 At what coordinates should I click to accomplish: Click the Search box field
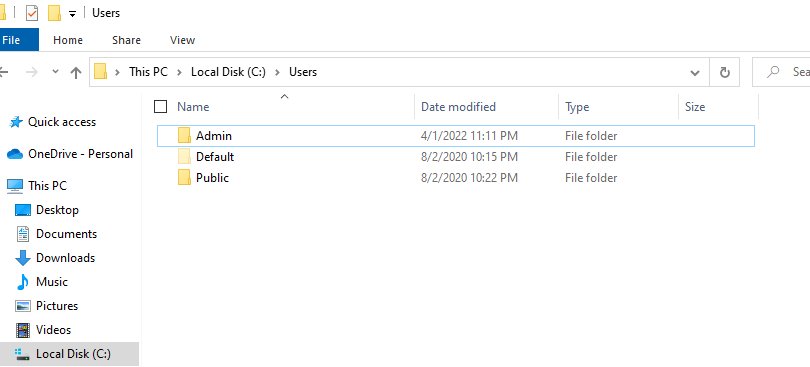point(781,72)
